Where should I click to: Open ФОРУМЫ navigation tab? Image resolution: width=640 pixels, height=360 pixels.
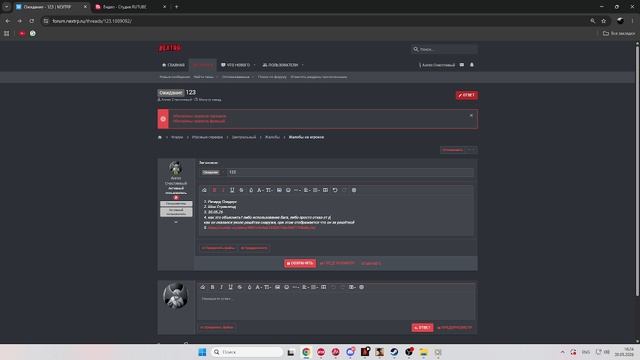[202, 65]
